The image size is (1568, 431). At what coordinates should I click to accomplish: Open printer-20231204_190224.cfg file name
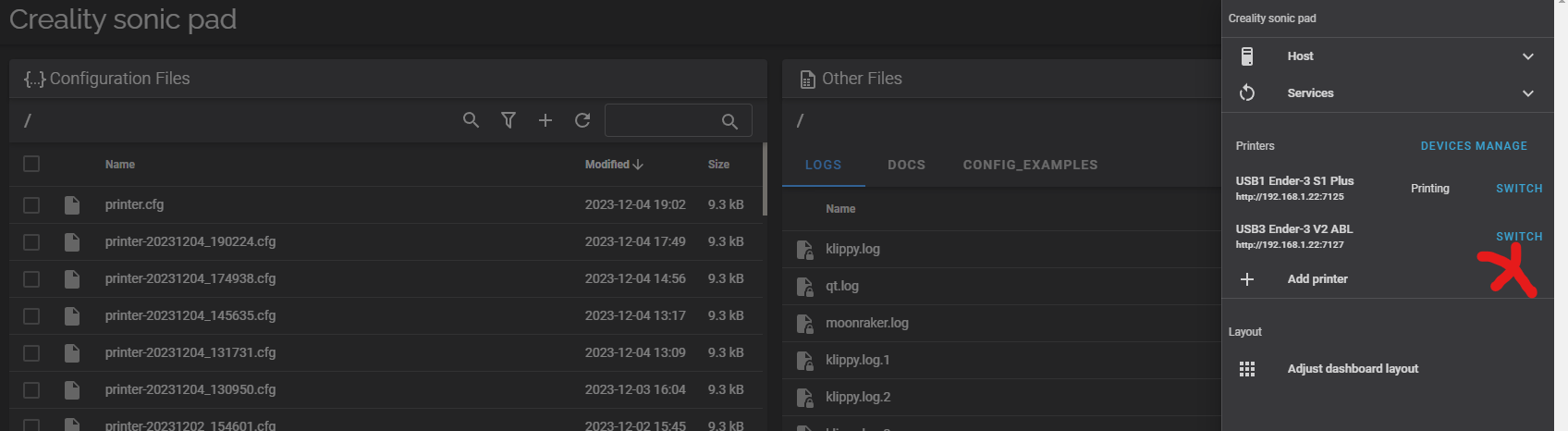[190, 241]
